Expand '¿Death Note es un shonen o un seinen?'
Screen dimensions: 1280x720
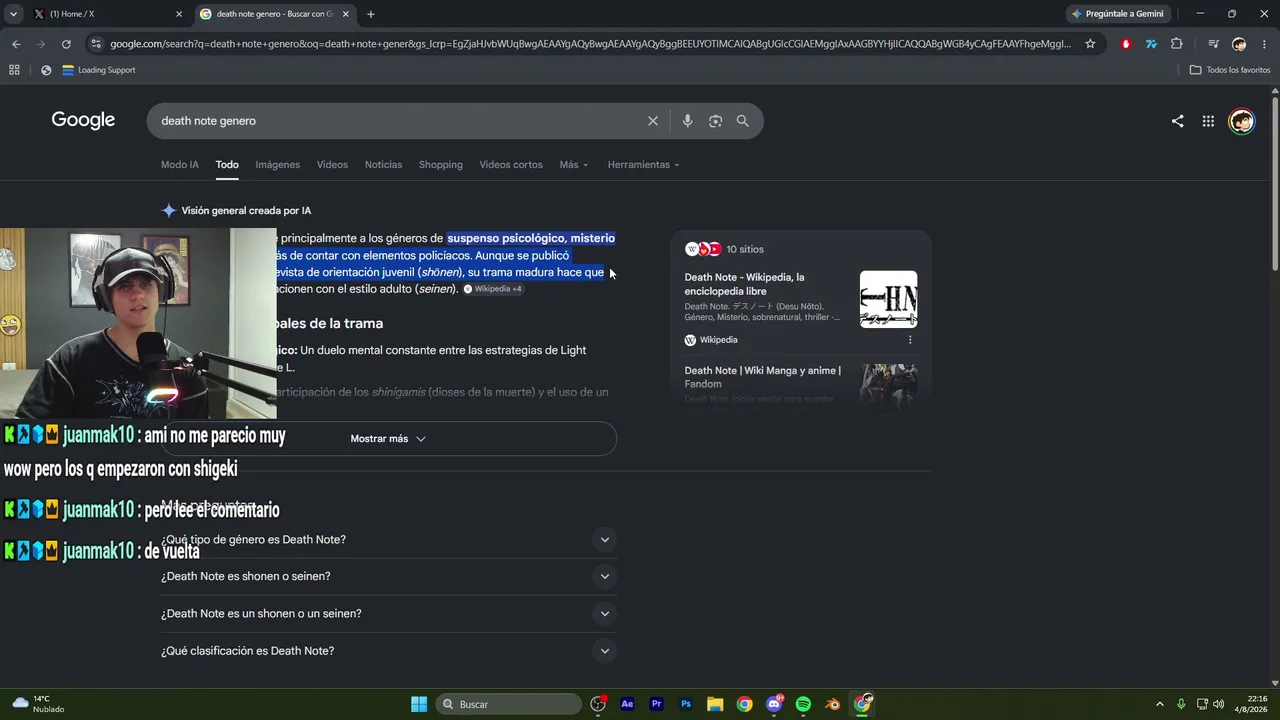(x=388, y=614)
